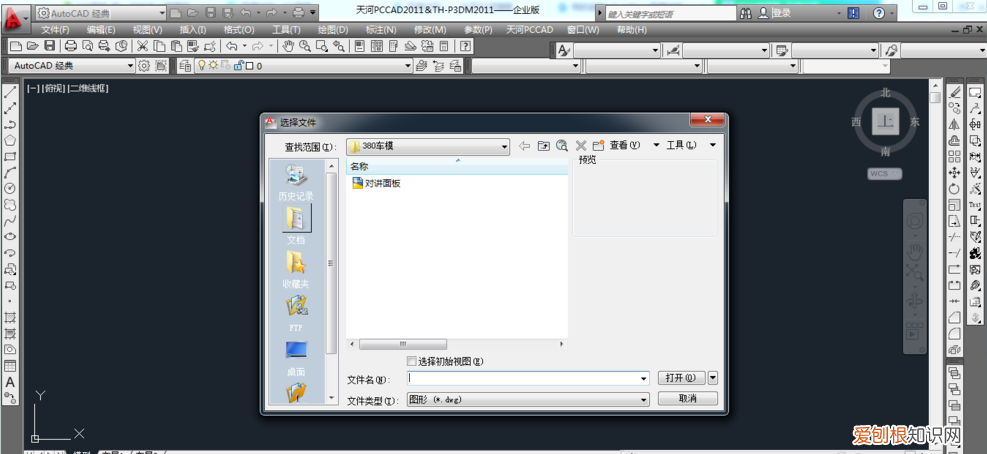Click the Up One Level folder icon

[x=543, y=145]
